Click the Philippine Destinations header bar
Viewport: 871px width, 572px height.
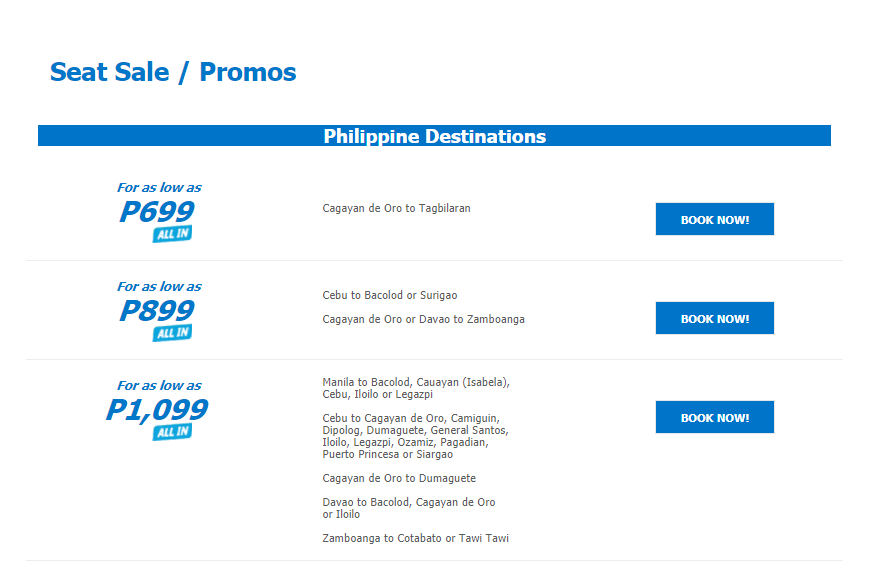pos(434,136)
